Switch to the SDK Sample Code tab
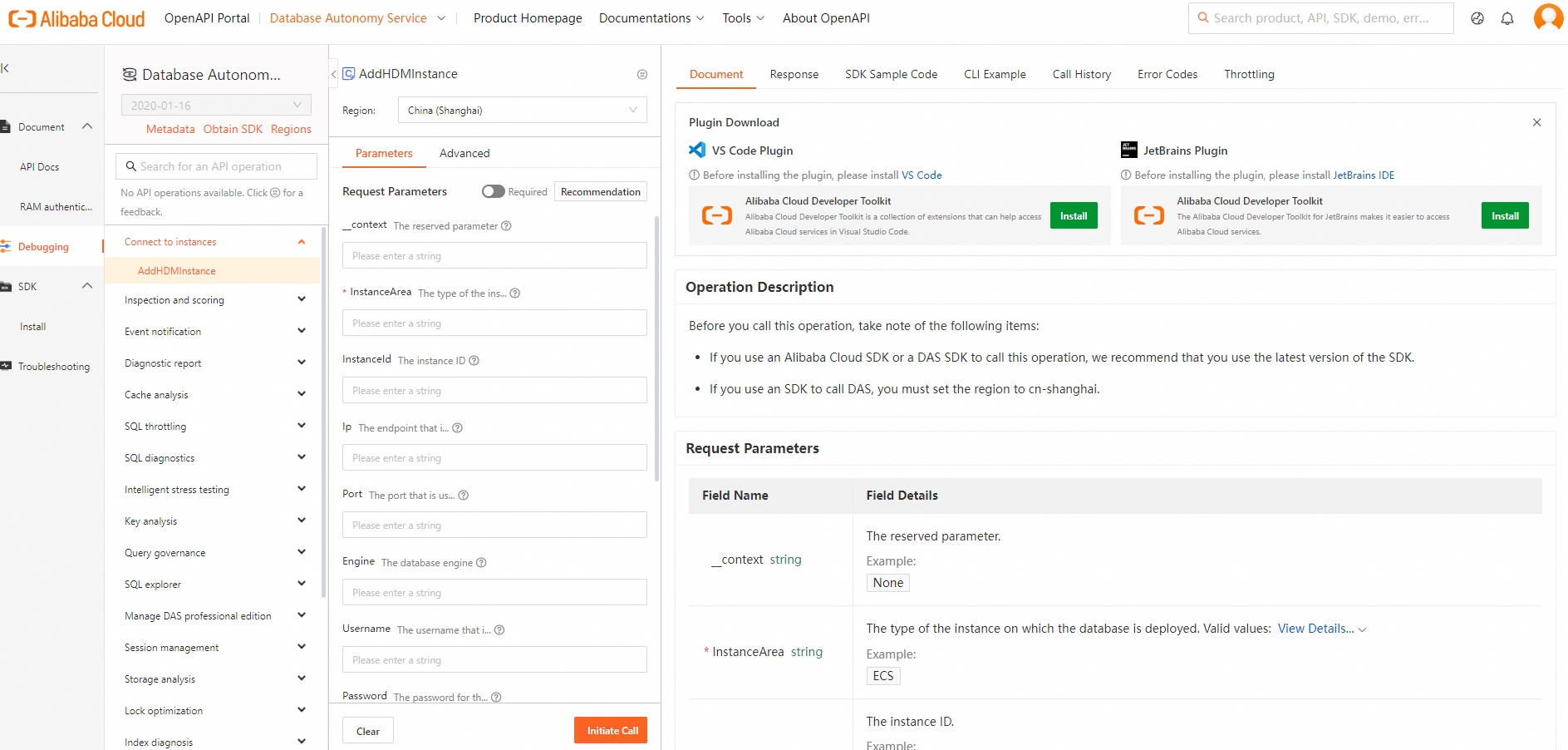The width and height of the screenshot is (1568, 750). point(891,74)
